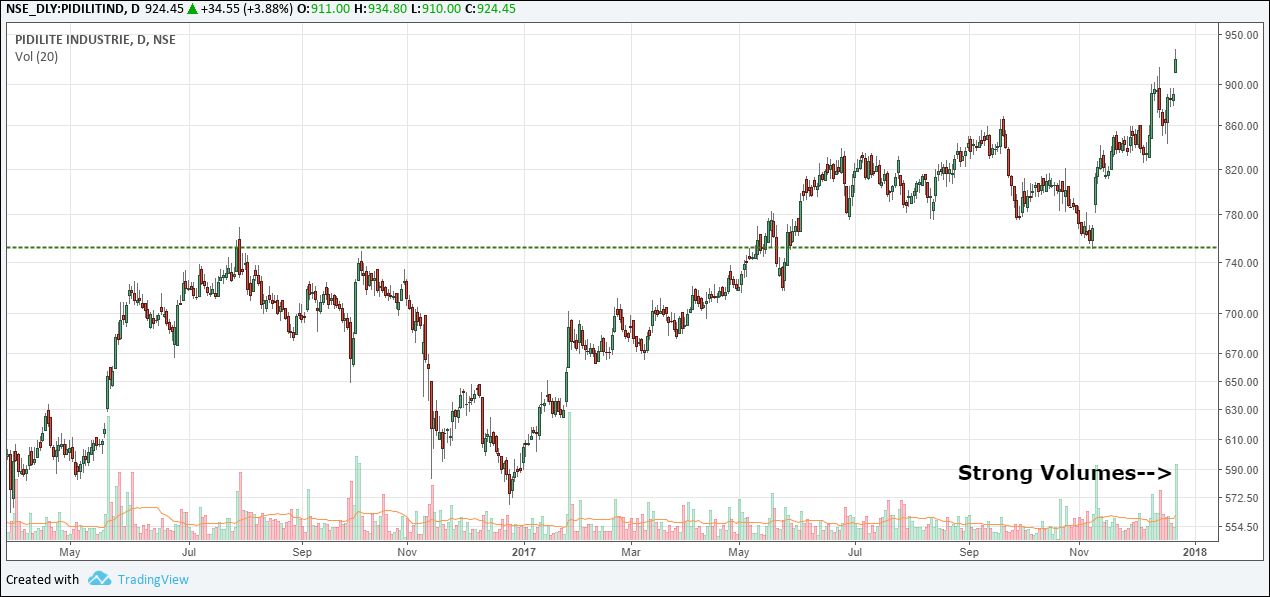
Task: Click the 572.50 price axis label
Action: coord(1240,498)
